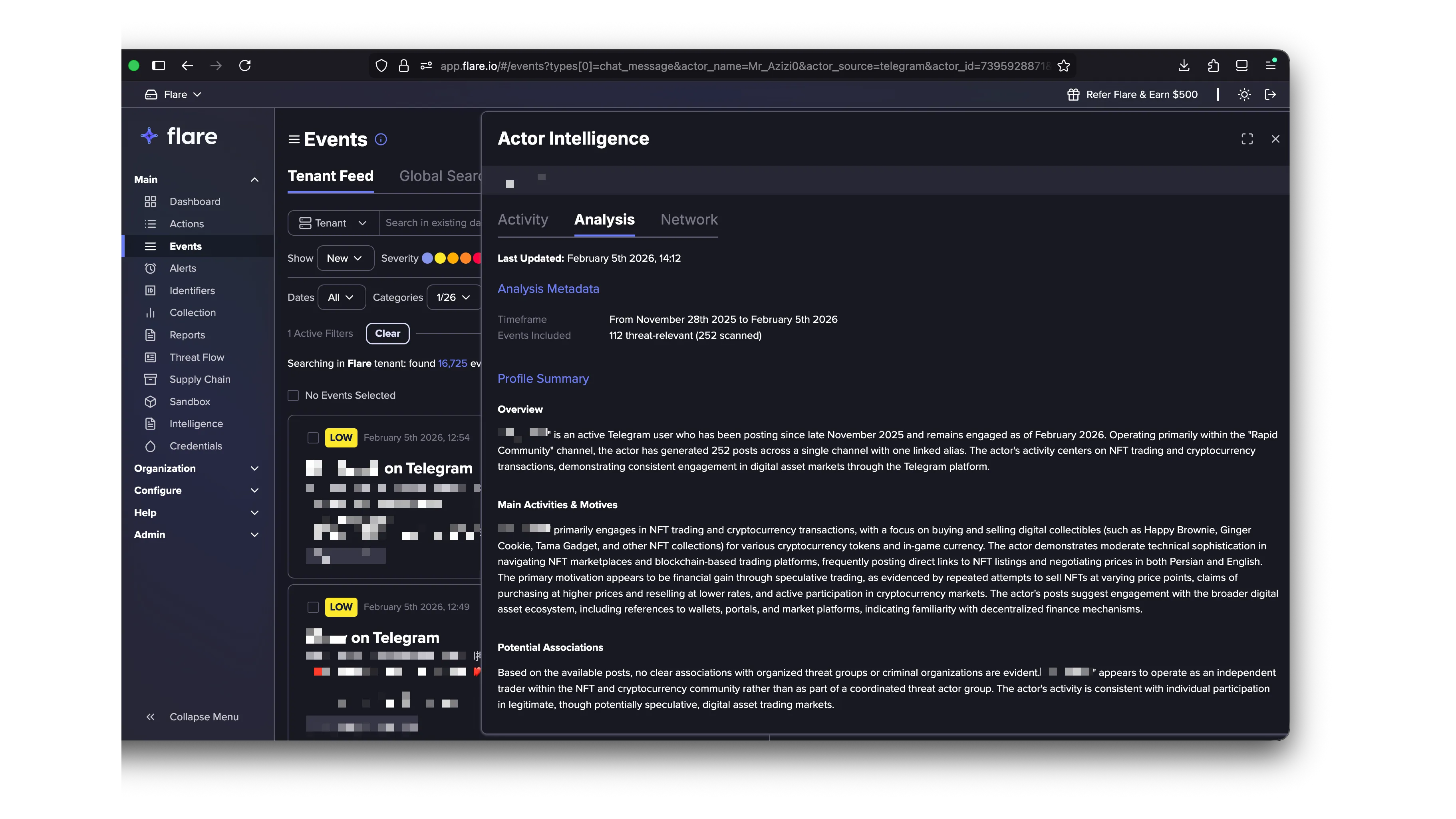
Task: Open the Reports page
Action: point(187,335)
